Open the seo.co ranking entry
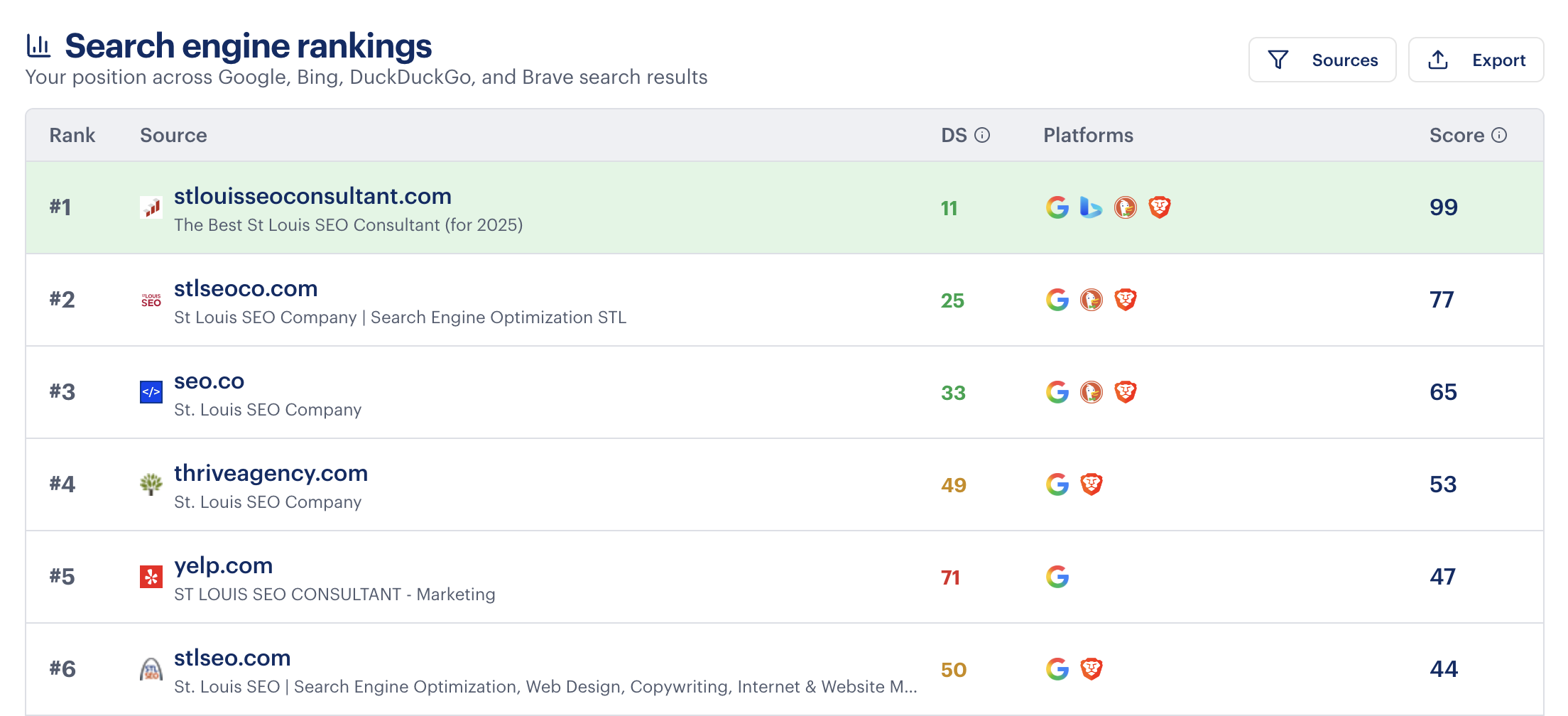This screenshot has width=1568, height=716. 209,381
